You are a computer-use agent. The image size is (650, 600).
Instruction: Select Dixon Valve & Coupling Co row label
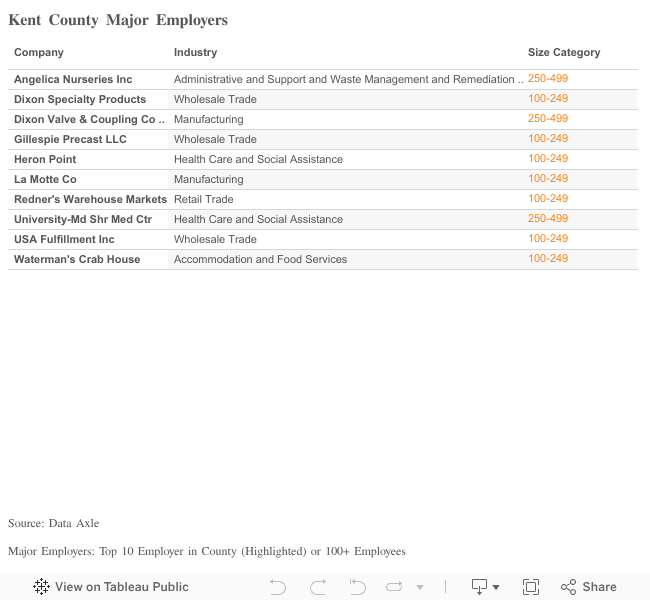90,119
